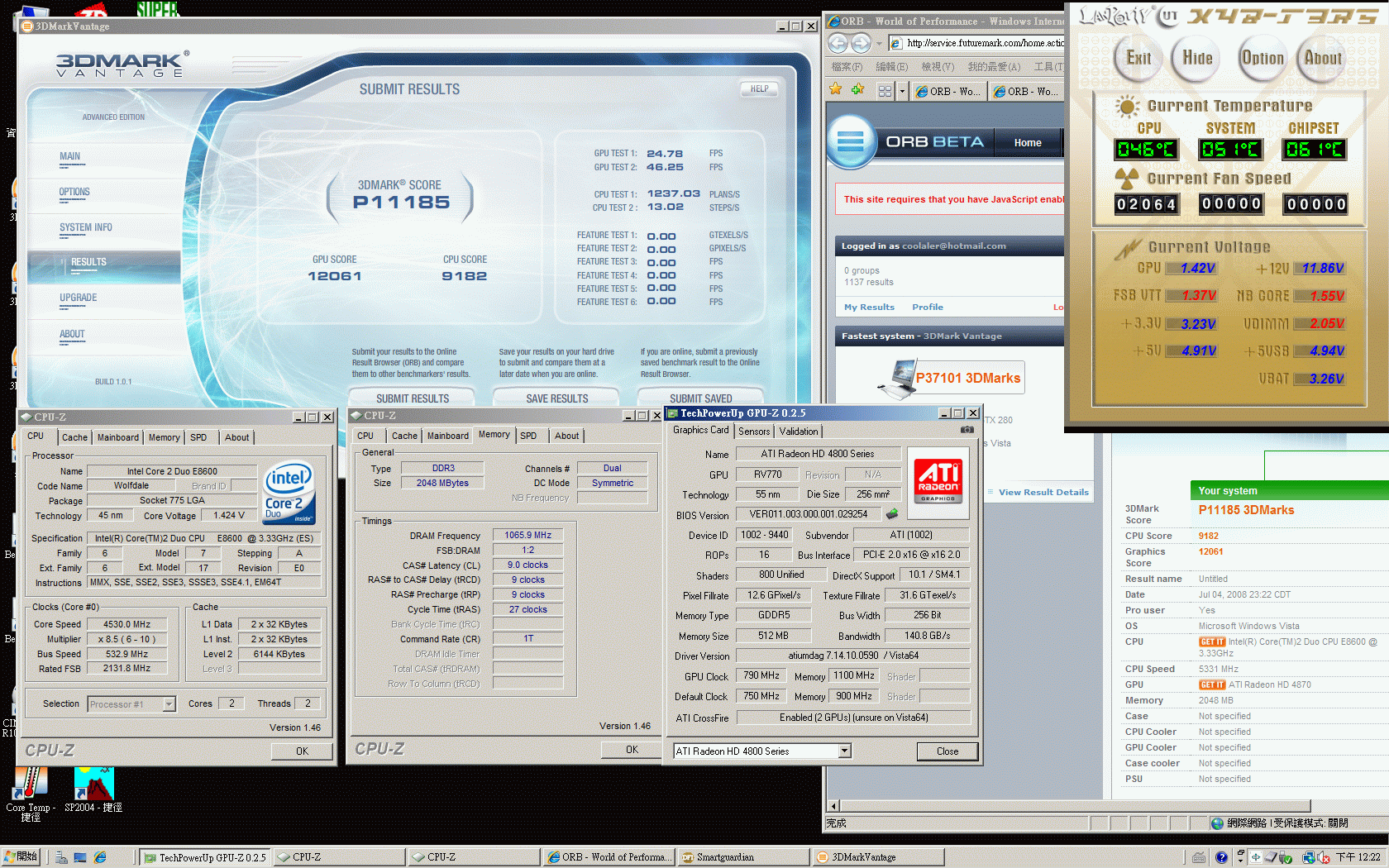Select OPTIONS in the 3DMark Vantage sidebar
The width and height of the screenshot is (1389, 868).
[x=74, y=192]
